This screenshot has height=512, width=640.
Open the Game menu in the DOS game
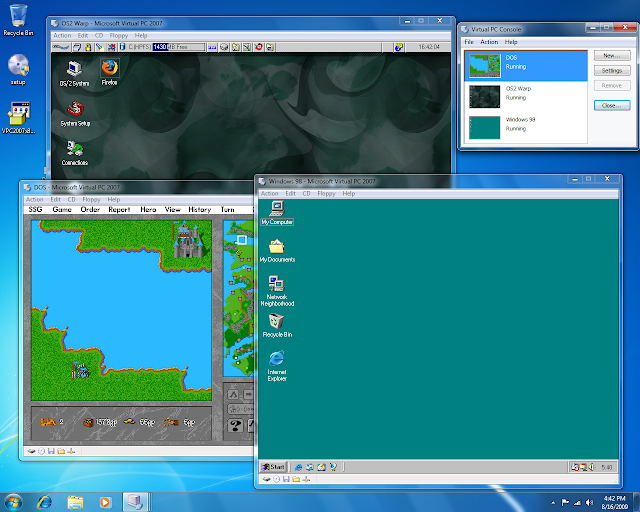[62, 209]
